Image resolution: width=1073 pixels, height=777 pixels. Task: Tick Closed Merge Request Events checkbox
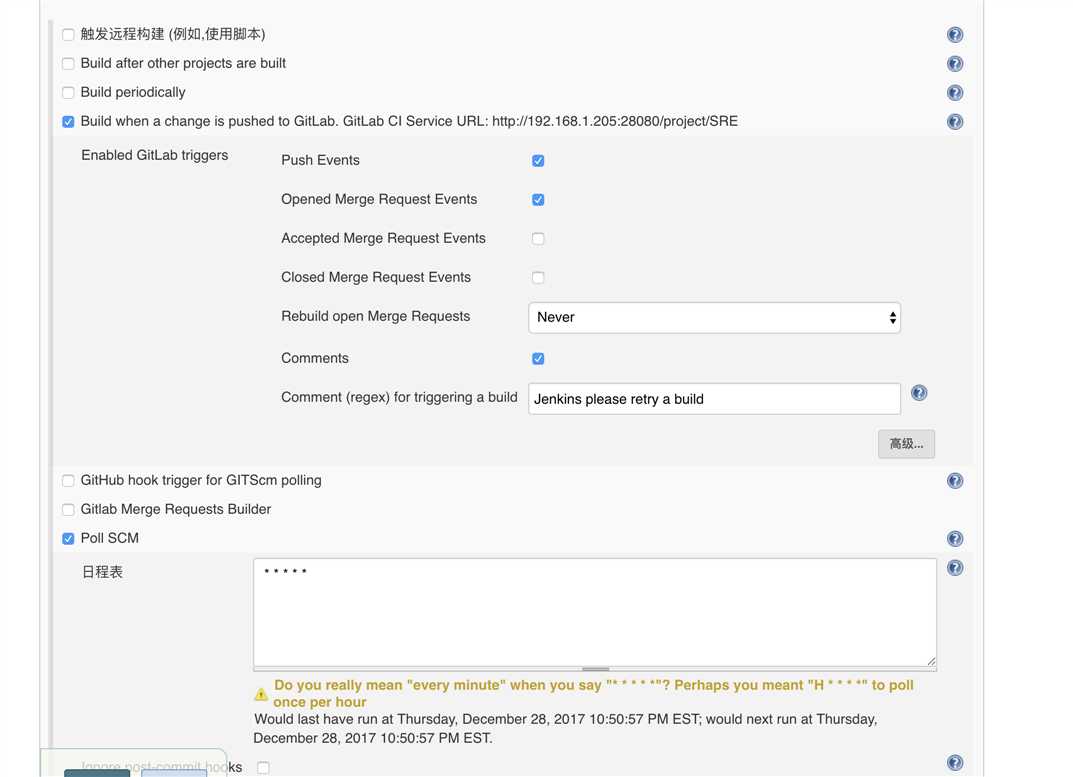click(538, 278)
